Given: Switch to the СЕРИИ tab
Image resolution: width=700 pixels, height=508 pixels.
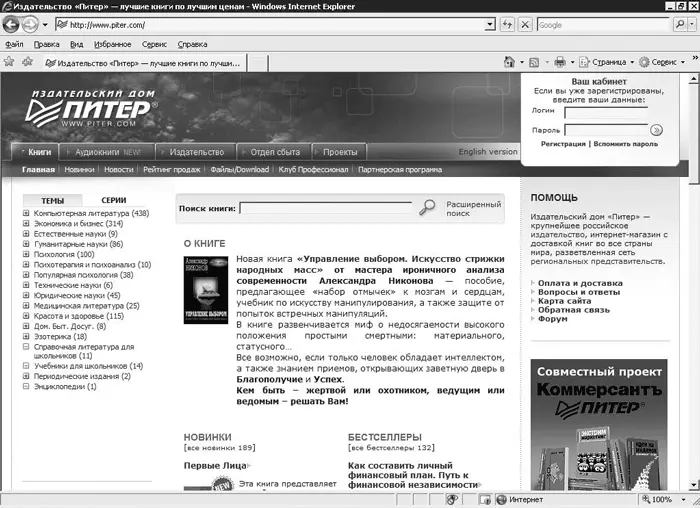Looking at the screenshot, I should point(113,200).
